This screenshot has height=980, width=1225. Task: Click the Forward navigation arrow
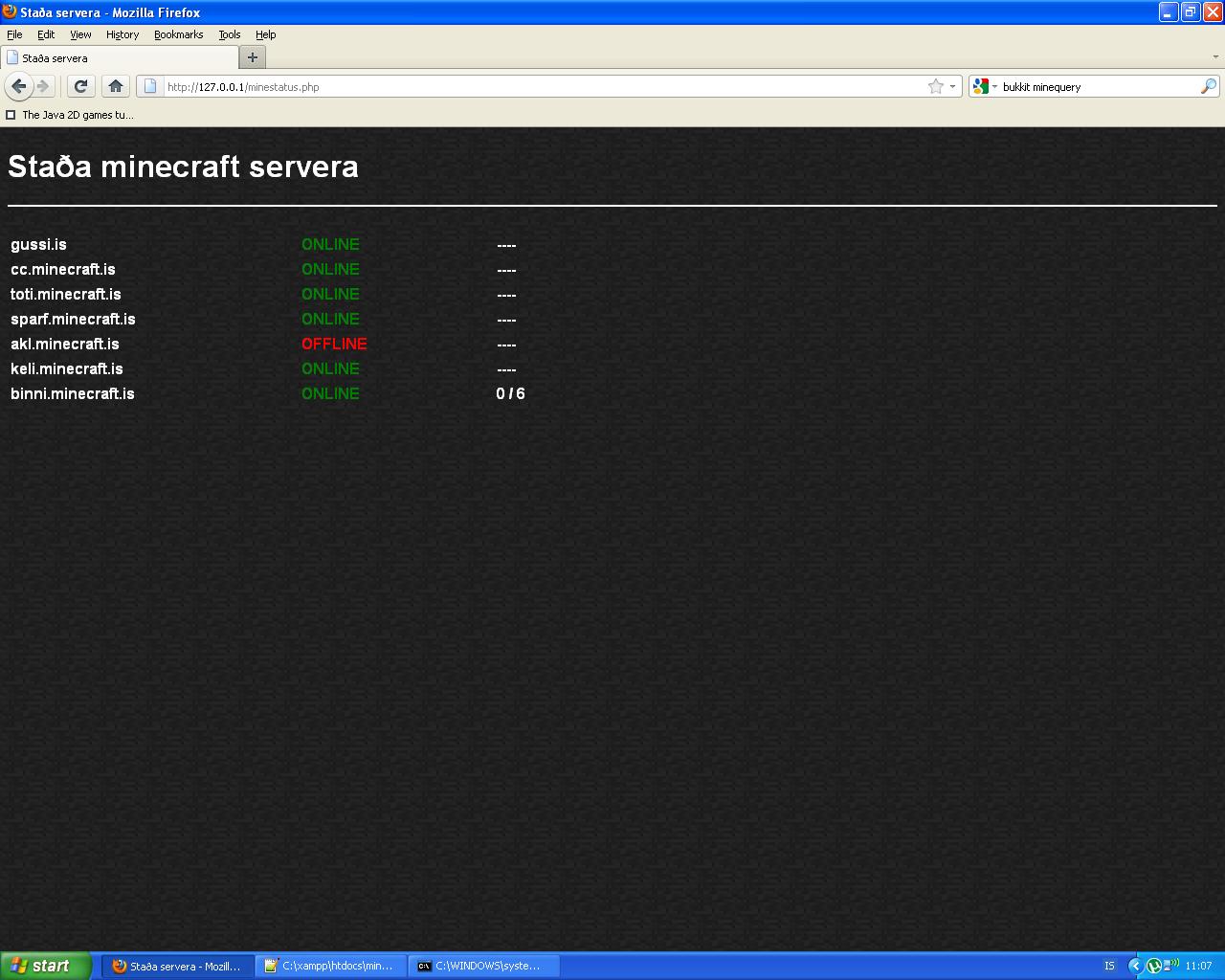pyautogui.click(x=43, y=86)
